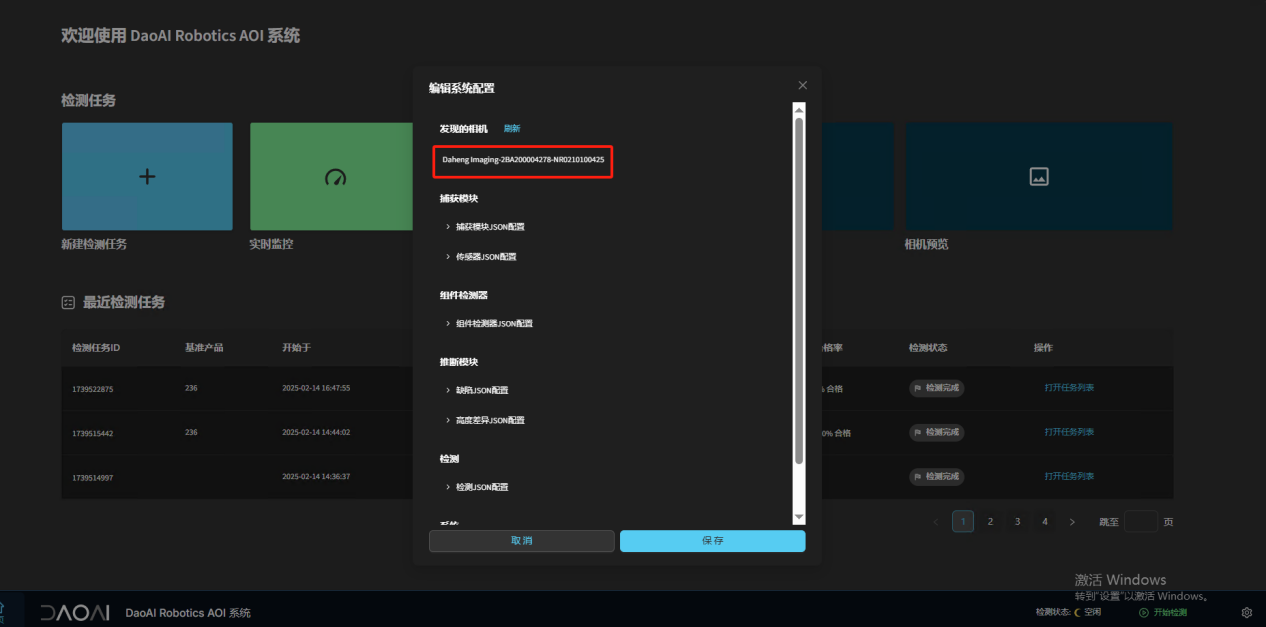Click start time 2025-02-14 16:47:55
This screenshot has height=627, width=1266.
point(316,388)
